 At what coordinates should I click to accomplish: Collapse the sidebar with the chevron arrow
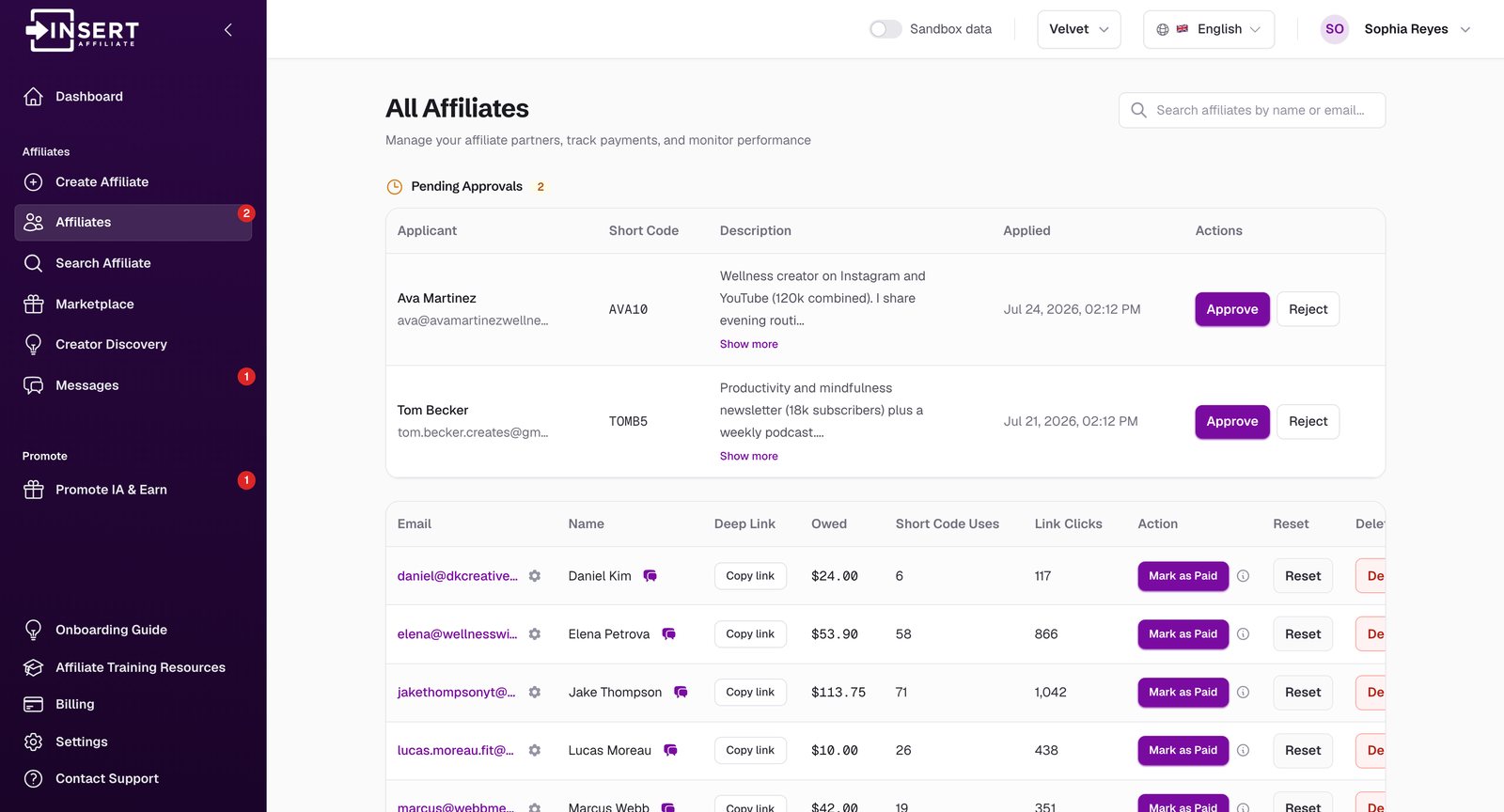coord(227,30)
